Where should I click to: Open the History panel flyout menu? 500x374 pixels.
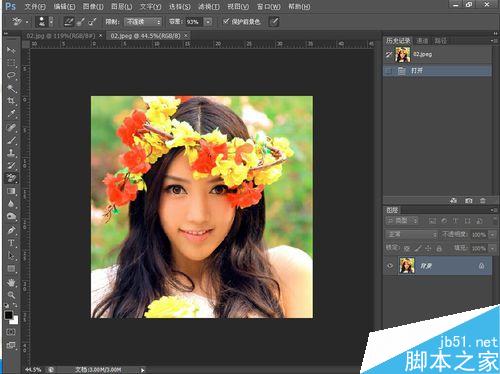[x=493, y=40]
